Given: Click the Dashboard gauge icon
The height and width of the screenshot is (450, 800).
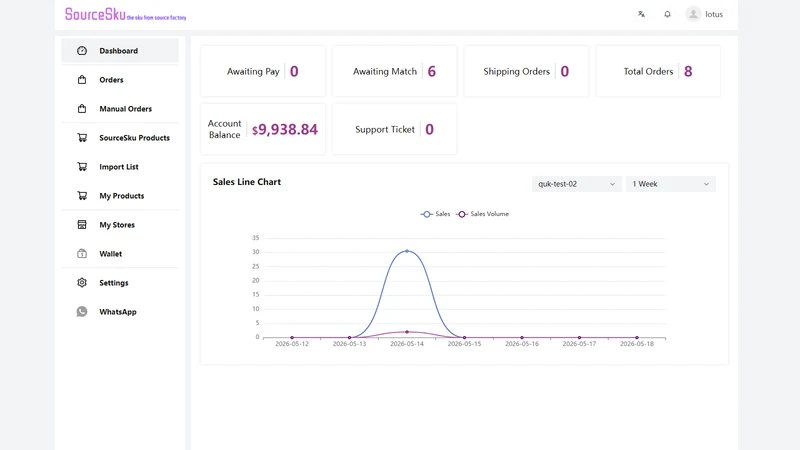Looking at the screenshot, I should [x=82, y=51].
